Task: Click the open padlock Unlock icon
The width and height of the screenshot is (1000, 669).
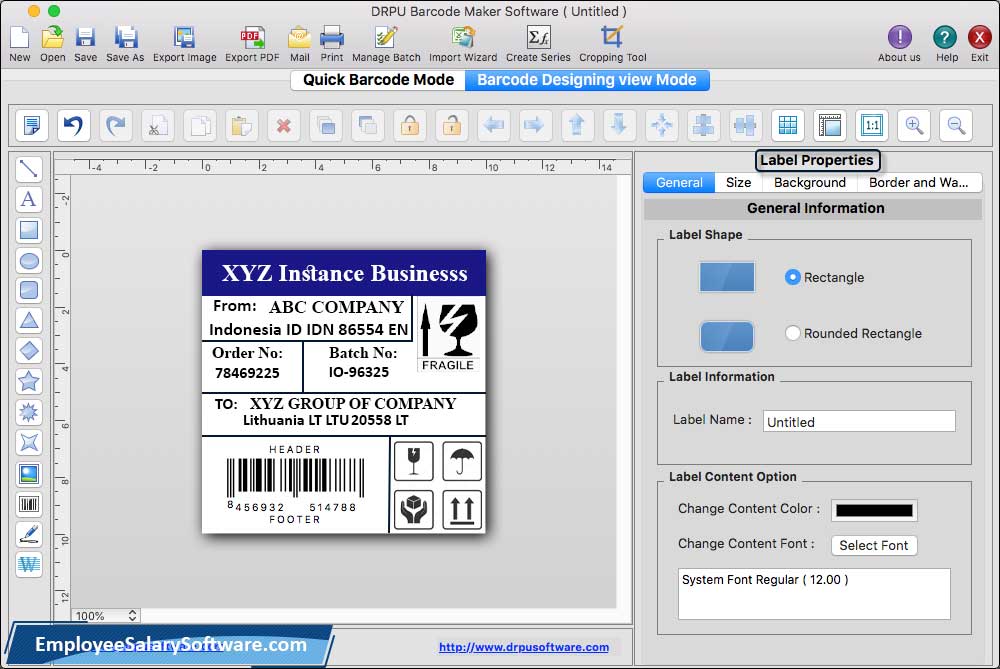Action: click(x=452, y=125)
